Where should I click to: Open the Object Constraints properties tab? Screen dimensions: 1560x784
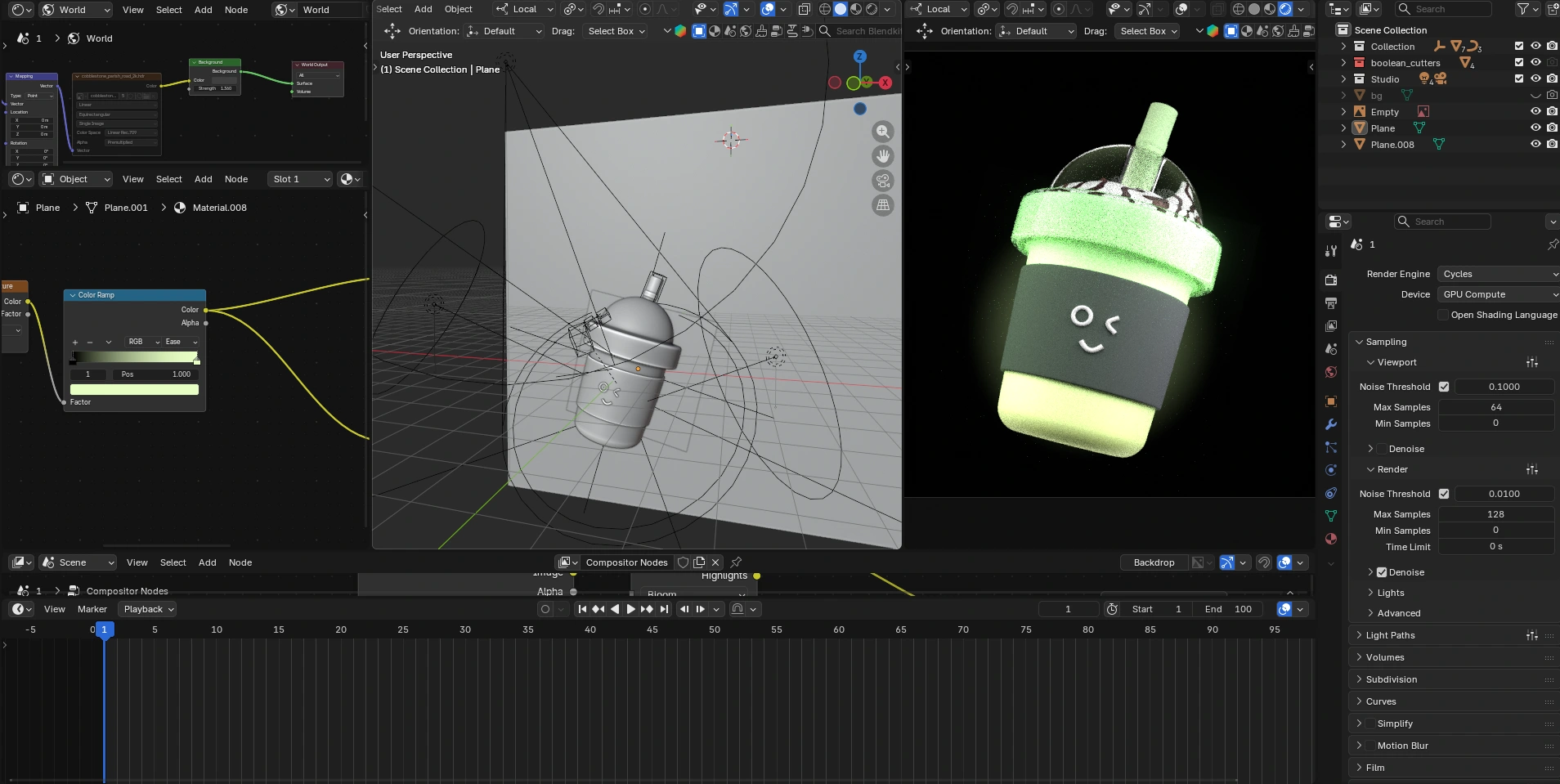coord(1331,493)
